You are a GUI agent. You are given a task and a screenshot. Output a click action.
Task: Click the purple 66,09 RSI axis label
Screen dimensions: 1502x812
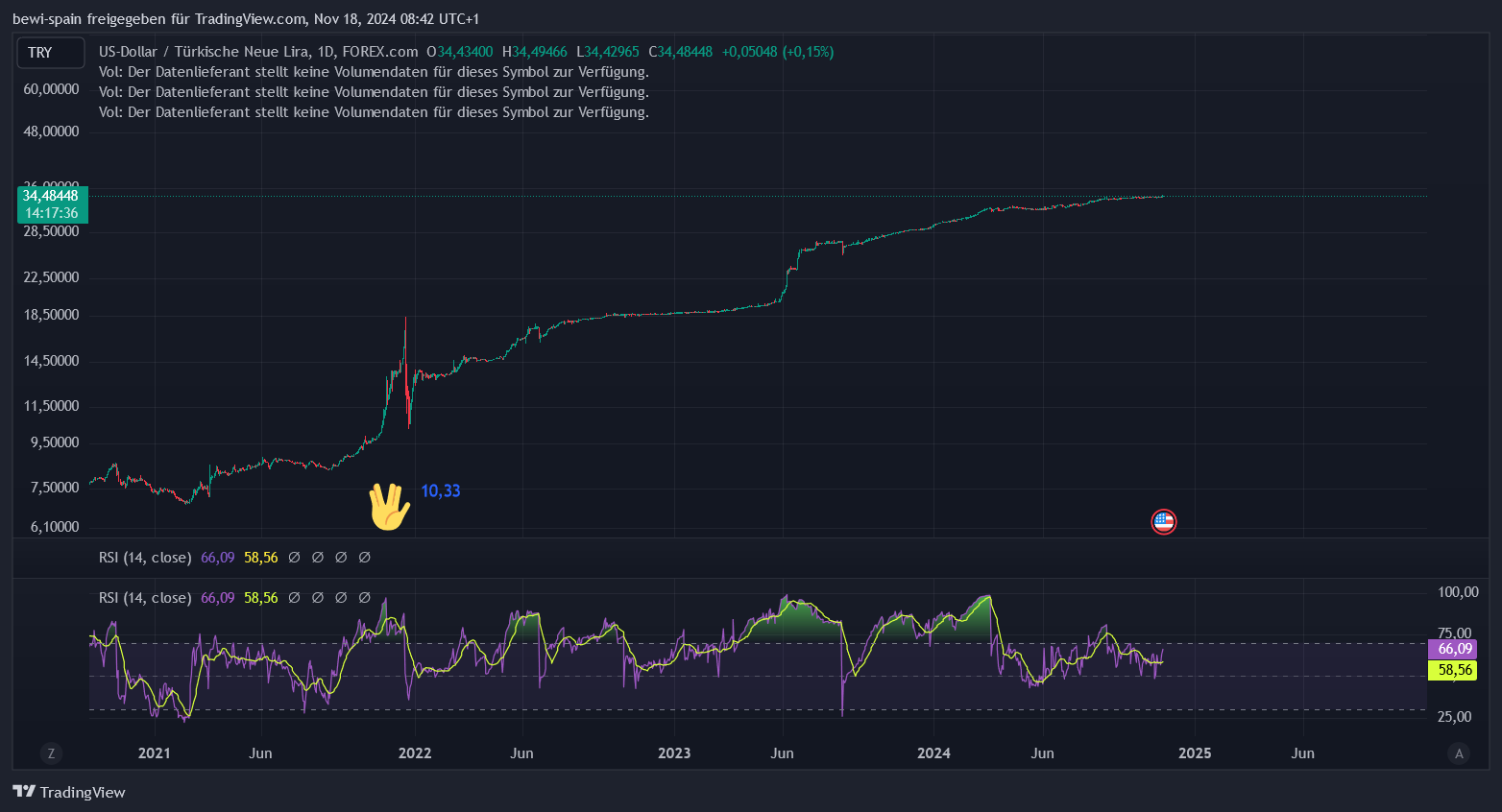tap(1453, 650)
